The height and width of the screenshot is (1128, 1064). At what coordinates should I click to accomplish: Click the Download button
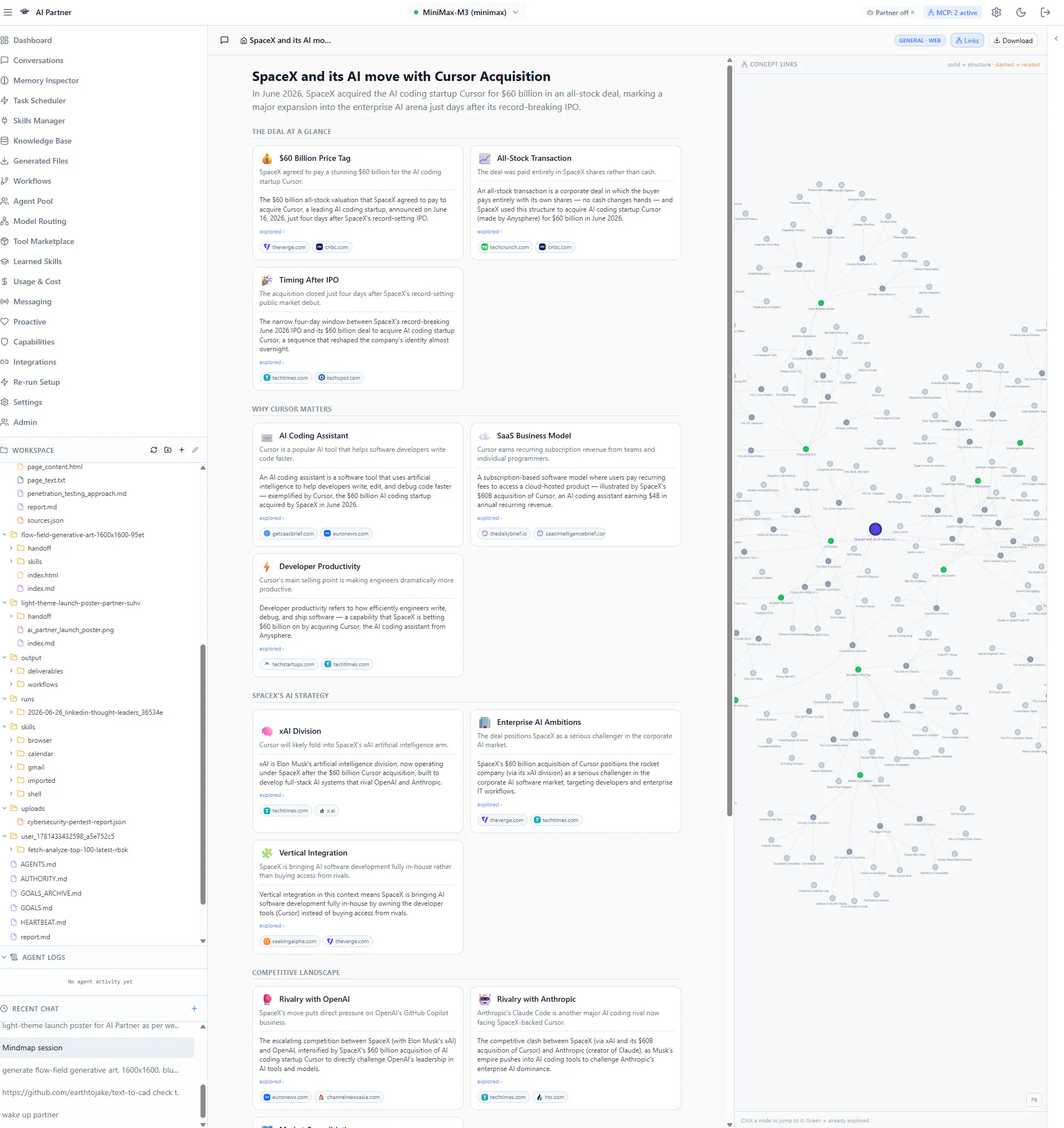click(x=1013, y=40)
